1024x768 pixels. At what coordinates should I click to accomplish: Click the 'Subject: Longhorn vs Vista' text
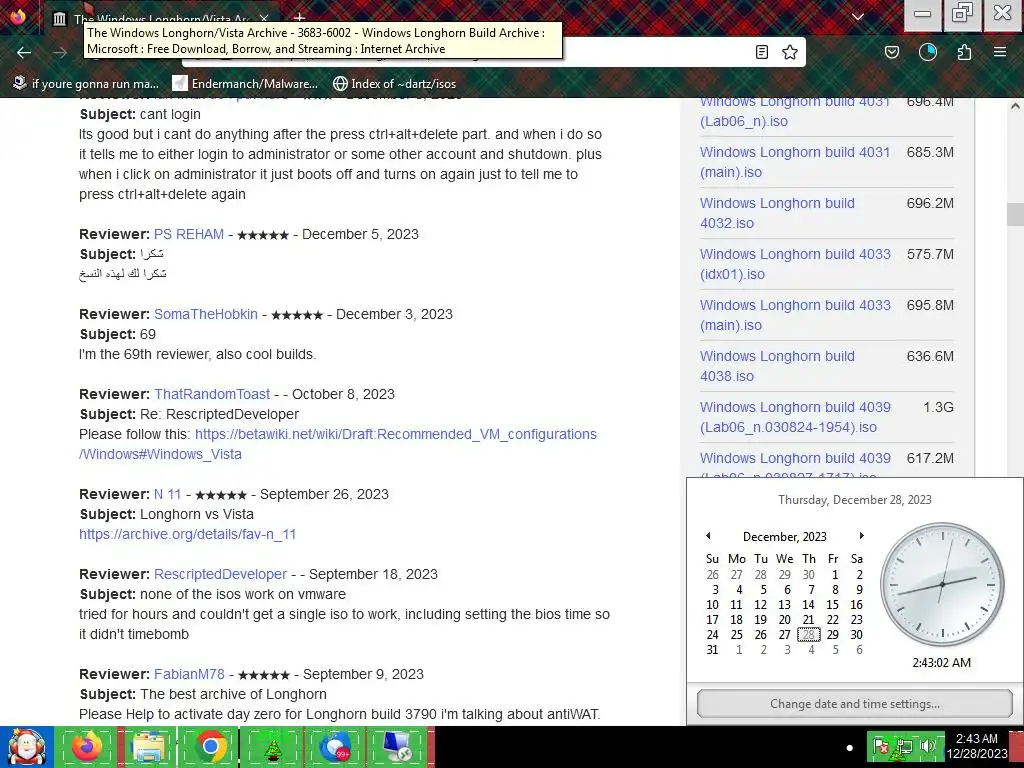pyautogui.click(x=166, y=514)
